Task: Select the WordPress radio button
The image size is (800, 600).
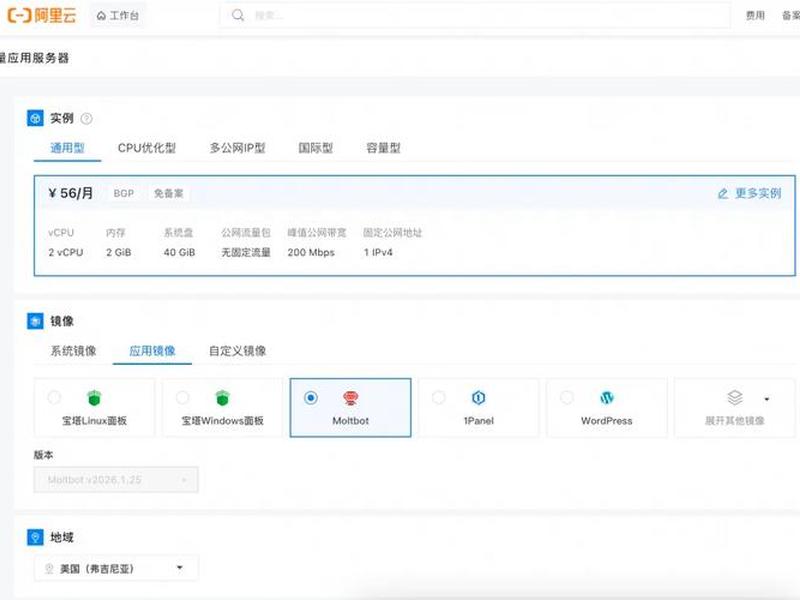Action: 566,397
